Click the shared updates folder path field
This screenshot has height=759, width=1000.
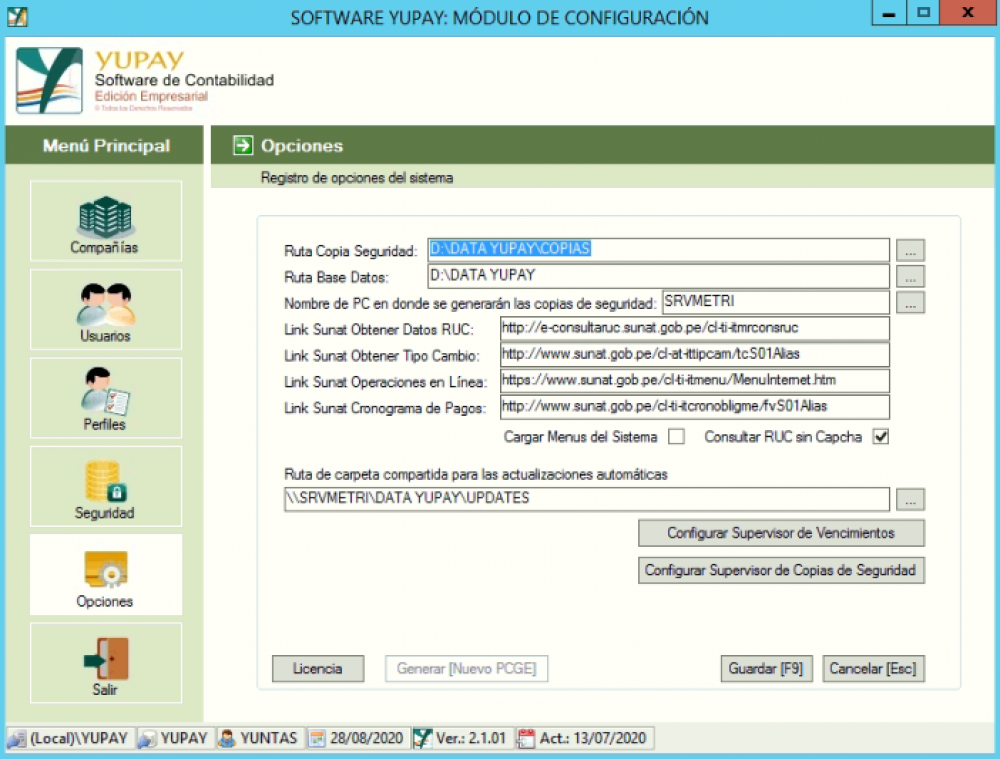(587, 499)
